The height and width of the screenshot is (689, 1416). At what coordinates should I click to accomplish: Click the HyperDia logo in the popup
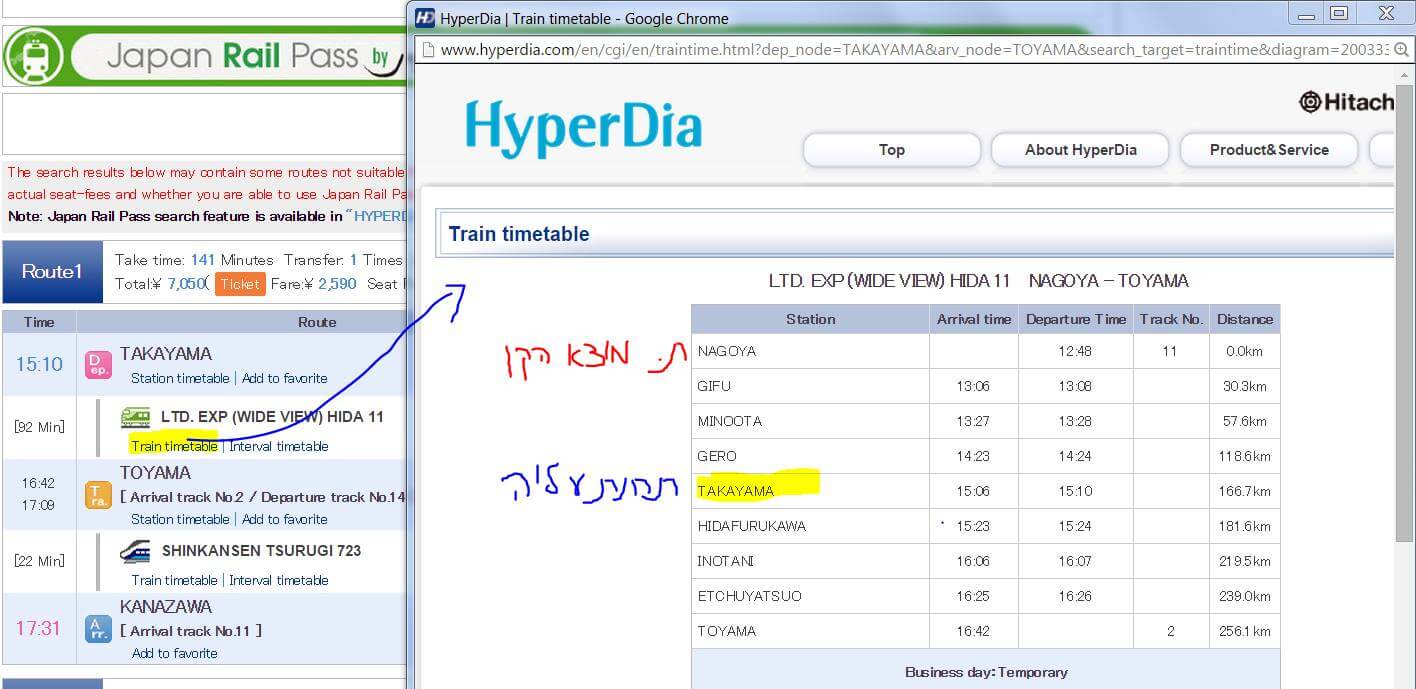pyautogui.click(x=583, y=129)
